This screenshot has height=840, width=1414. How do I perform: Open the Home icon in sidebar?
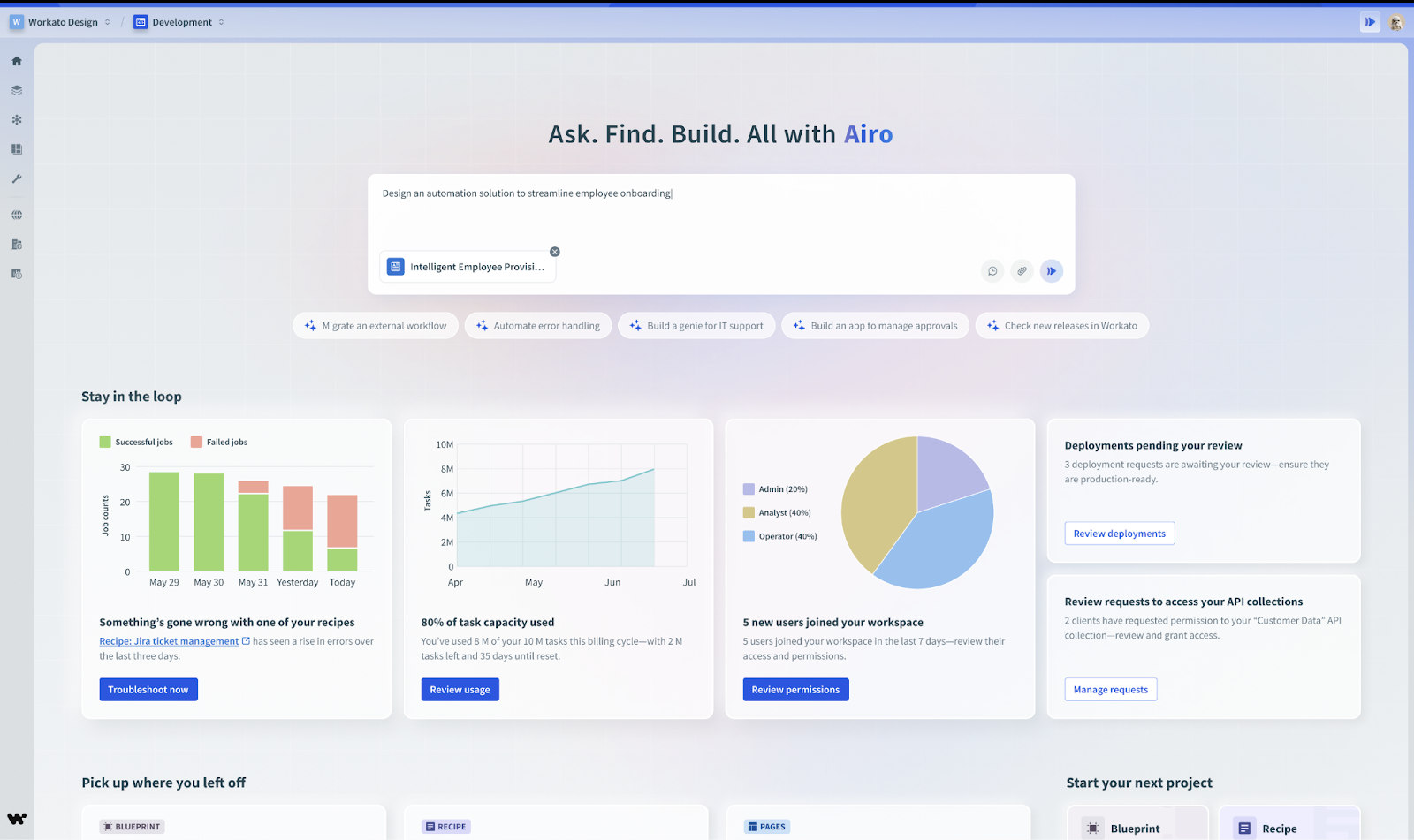tap(17, 61)
